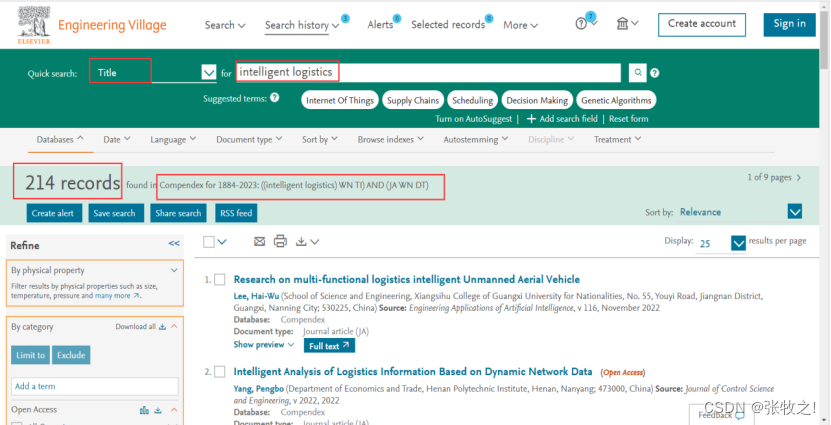
Task: Click the Create account button
Action: (x=702, y=24)
